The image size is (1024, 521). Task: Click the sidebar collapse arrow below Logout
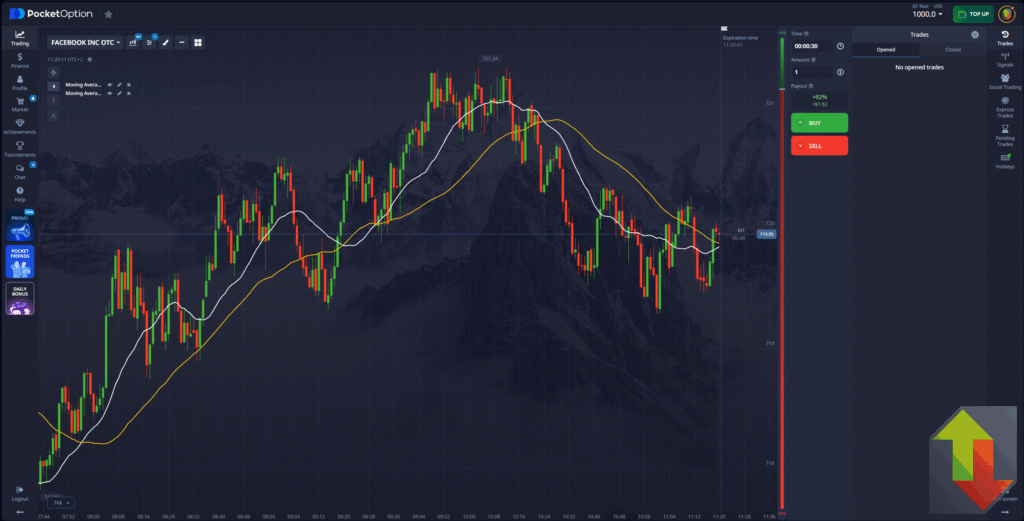tap(20, 512)
